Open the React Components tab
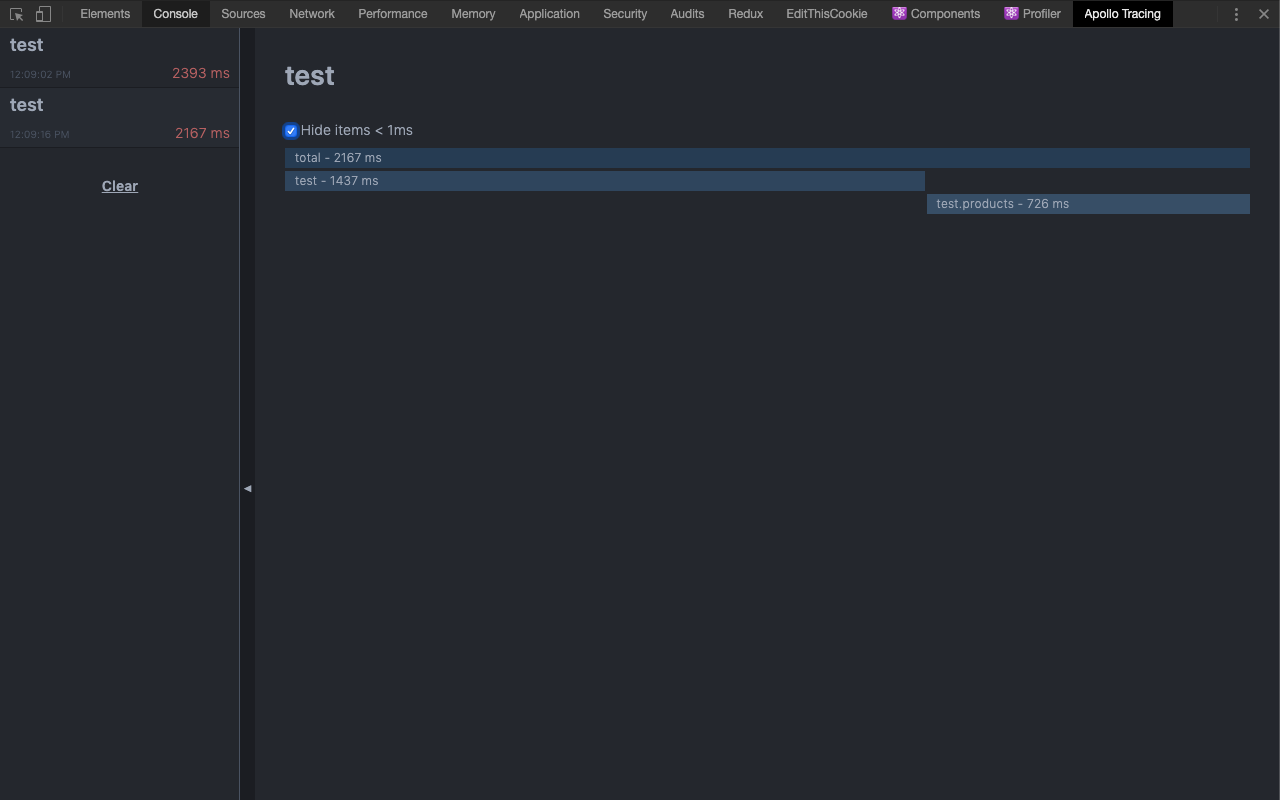 [x=936, y=14]
